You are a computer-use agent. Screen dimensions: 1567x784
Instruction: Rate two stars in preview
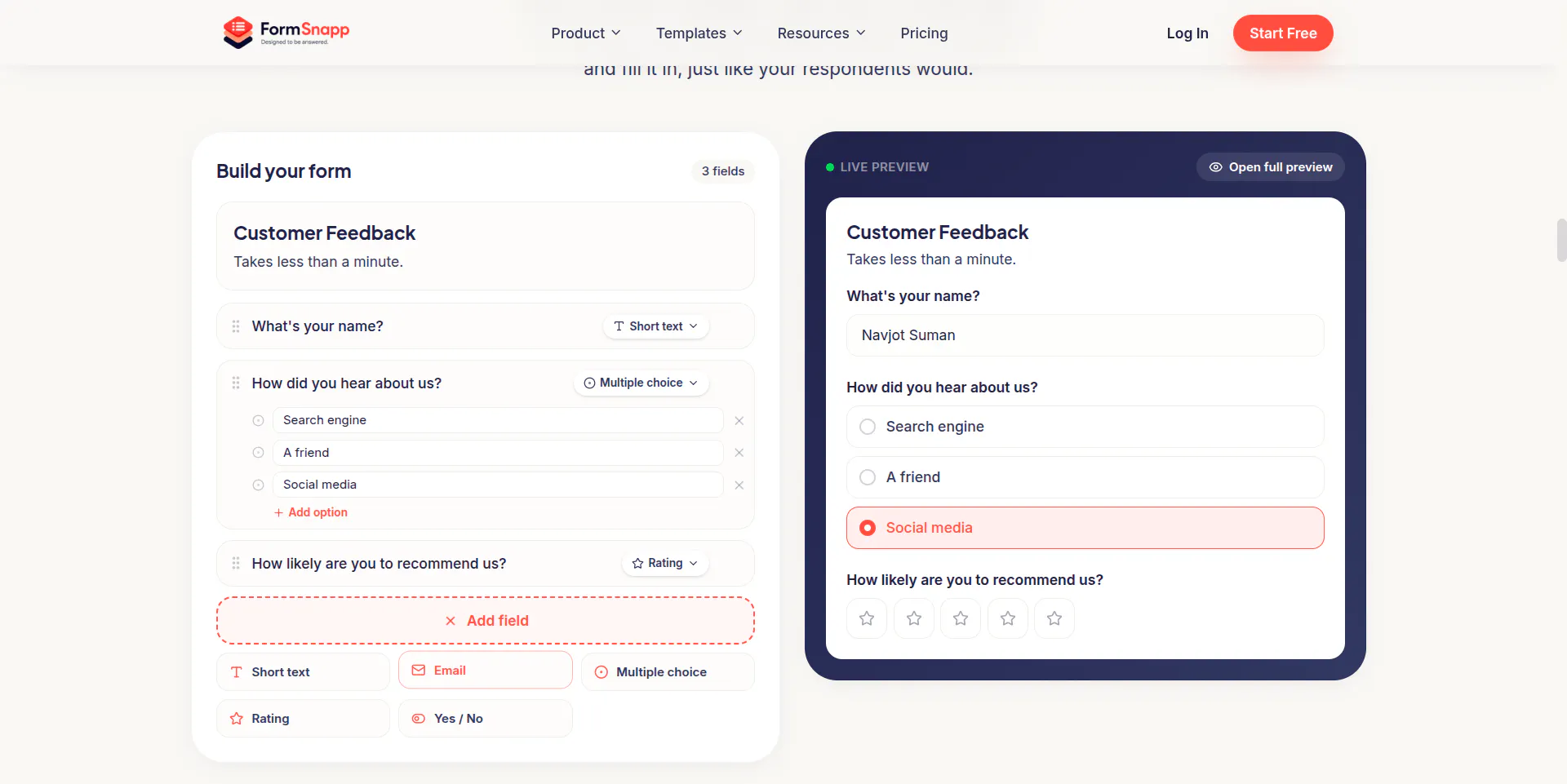tap(914, 618)
